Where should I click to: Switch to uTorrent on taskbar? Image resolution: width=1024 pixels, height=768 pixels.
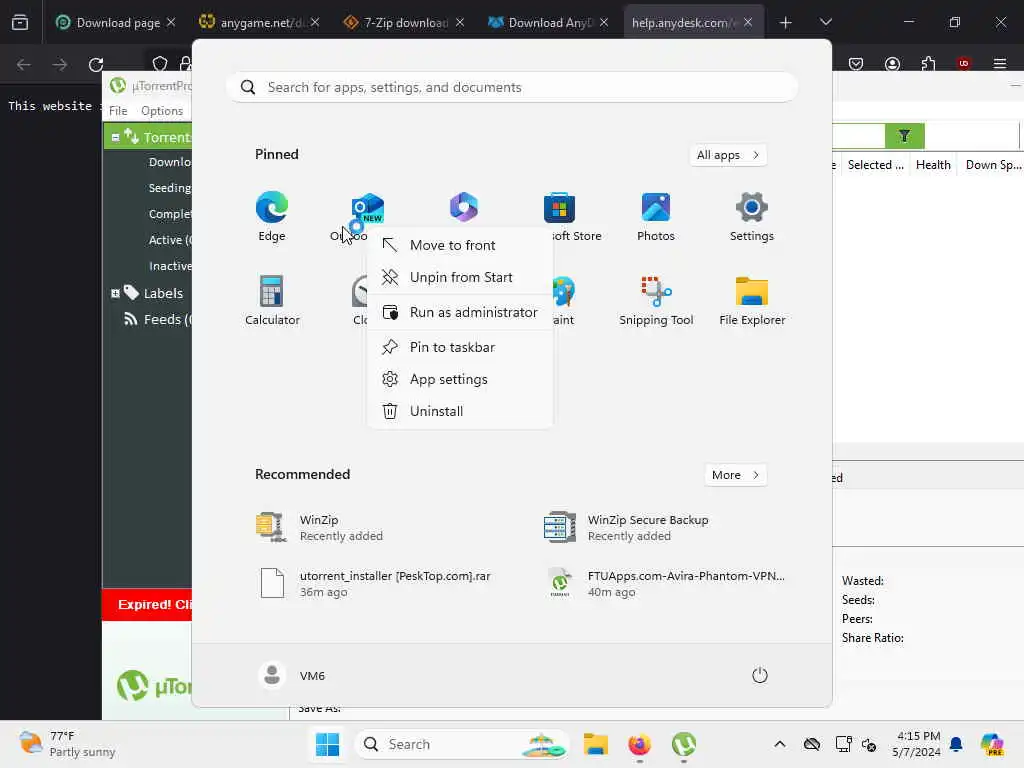tap(684, 744)
